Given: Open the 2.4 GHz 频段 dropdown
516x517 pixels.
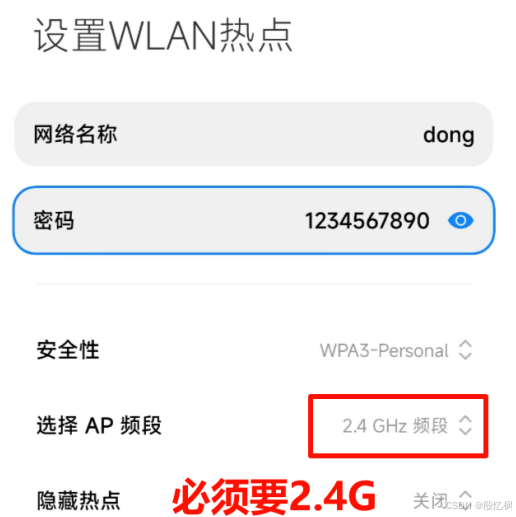Looking at the screenshot, I should pyautogui.click(x=407, y=426).
